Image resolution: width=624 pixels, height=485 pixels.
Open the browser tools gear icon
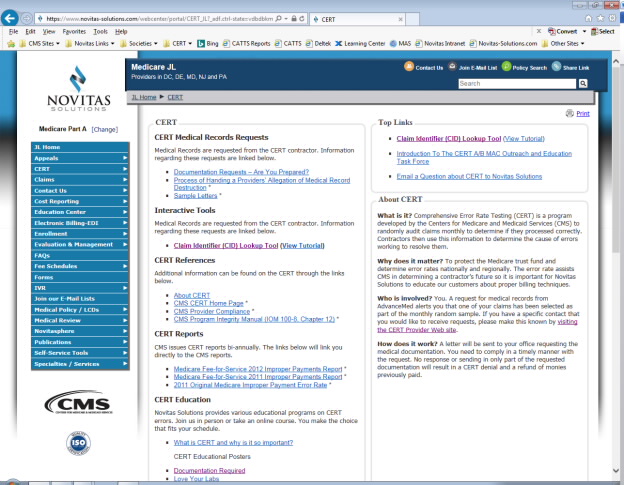coord(612,18)
